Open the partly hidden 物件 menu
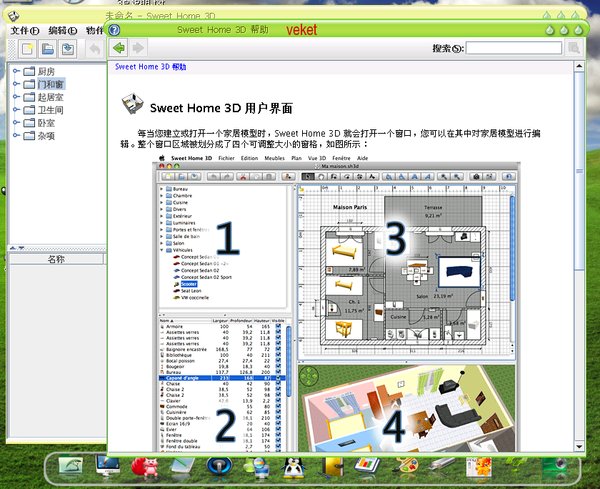The image size is (600, 489). point(95,31)
